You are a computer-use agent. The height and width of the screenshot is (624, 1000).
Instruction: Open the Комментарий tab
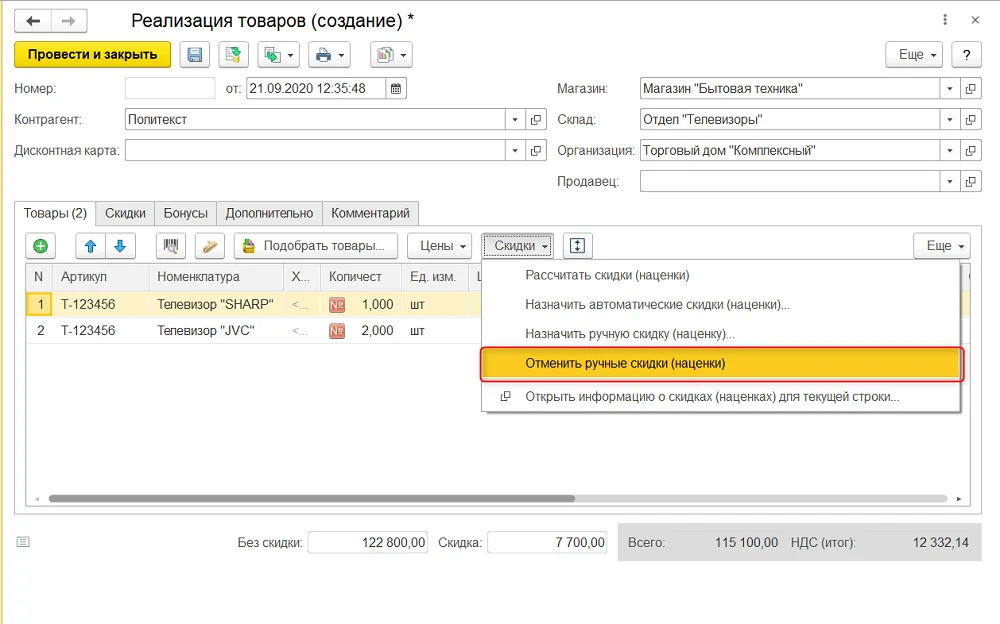[371, 213]
